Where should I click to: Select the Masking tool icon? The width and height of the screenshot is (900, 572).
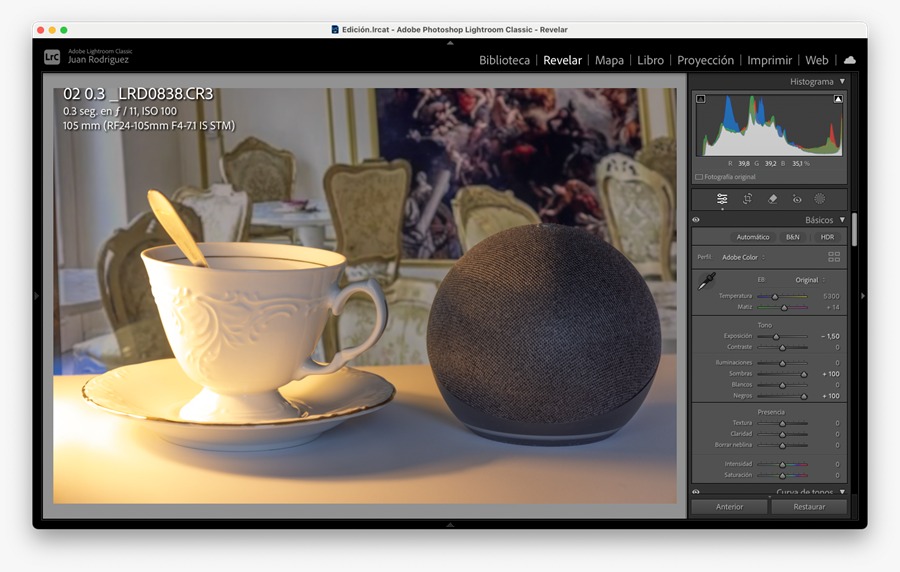[820, 199]
